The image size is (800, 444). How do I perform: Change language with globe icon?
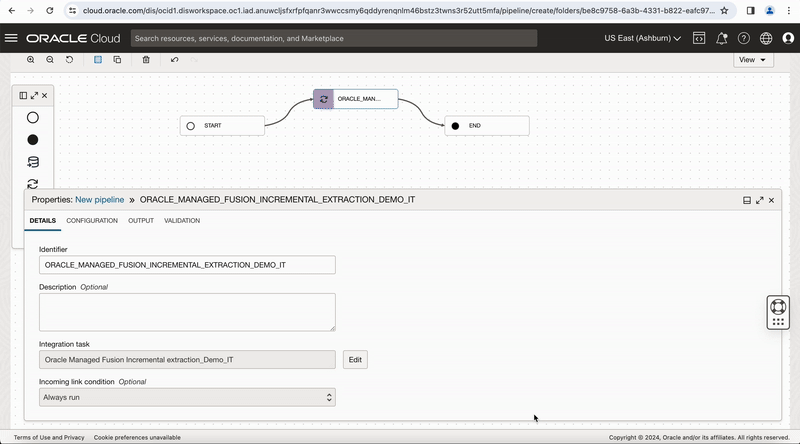[766, 38]
